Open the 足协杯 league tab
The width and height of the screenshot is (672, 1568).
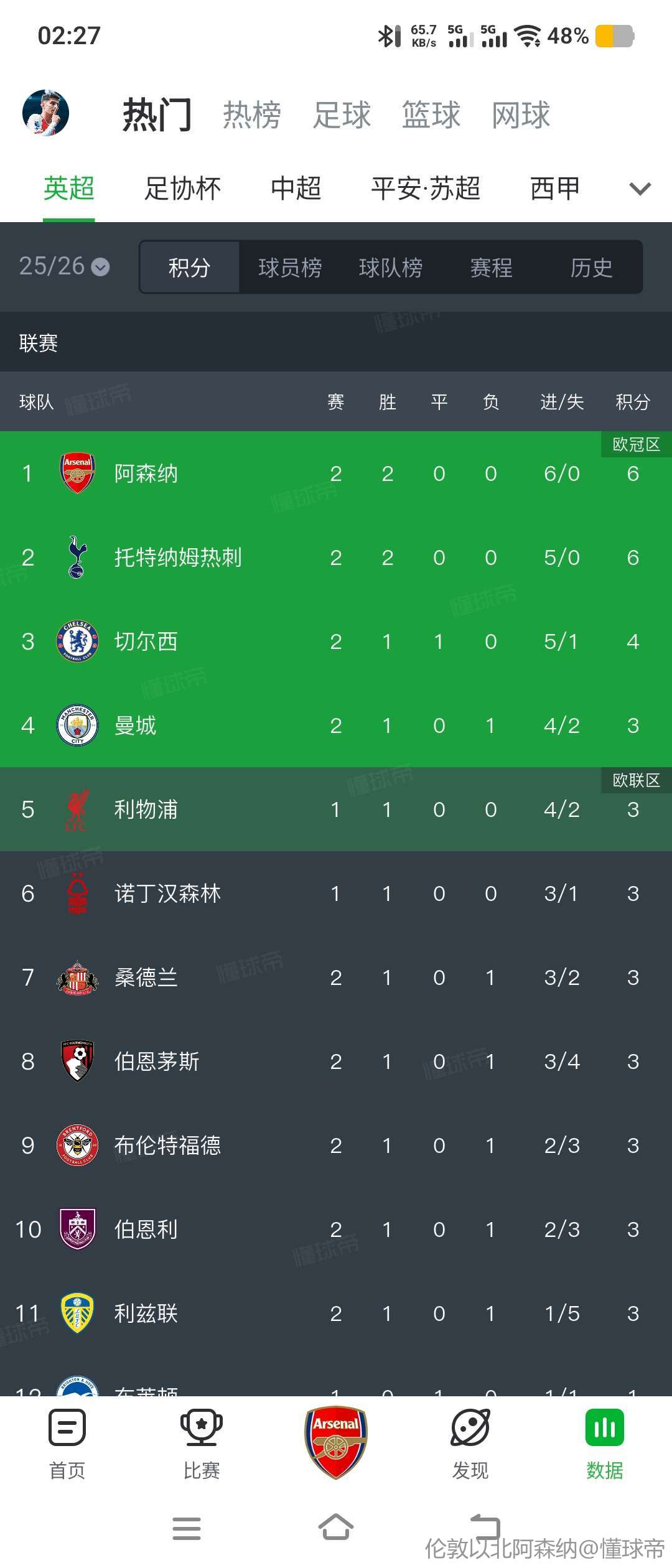point(183,189)
